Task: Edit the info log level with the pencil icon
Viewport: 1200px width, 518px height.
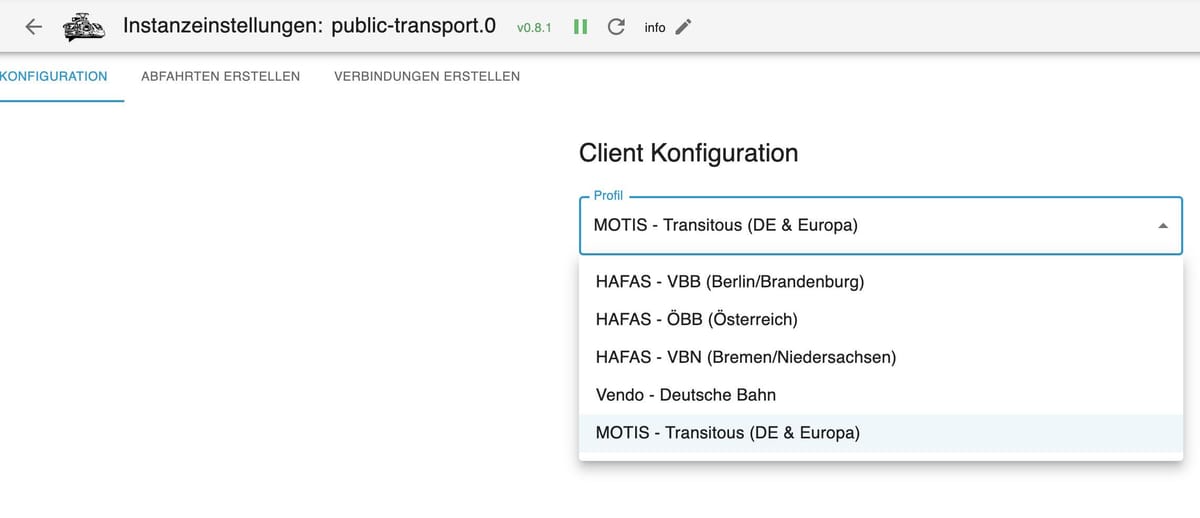Action: [x=683, y=27]
